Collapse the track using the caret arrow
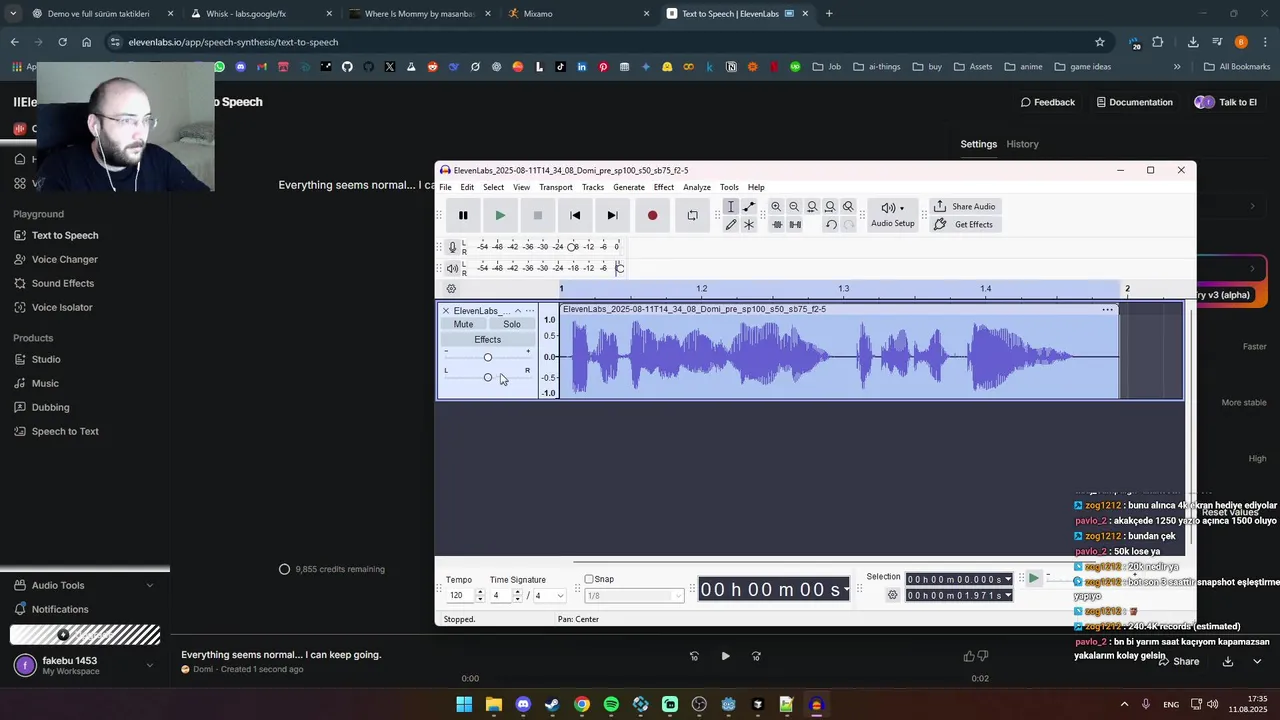 tap(517, 311)
